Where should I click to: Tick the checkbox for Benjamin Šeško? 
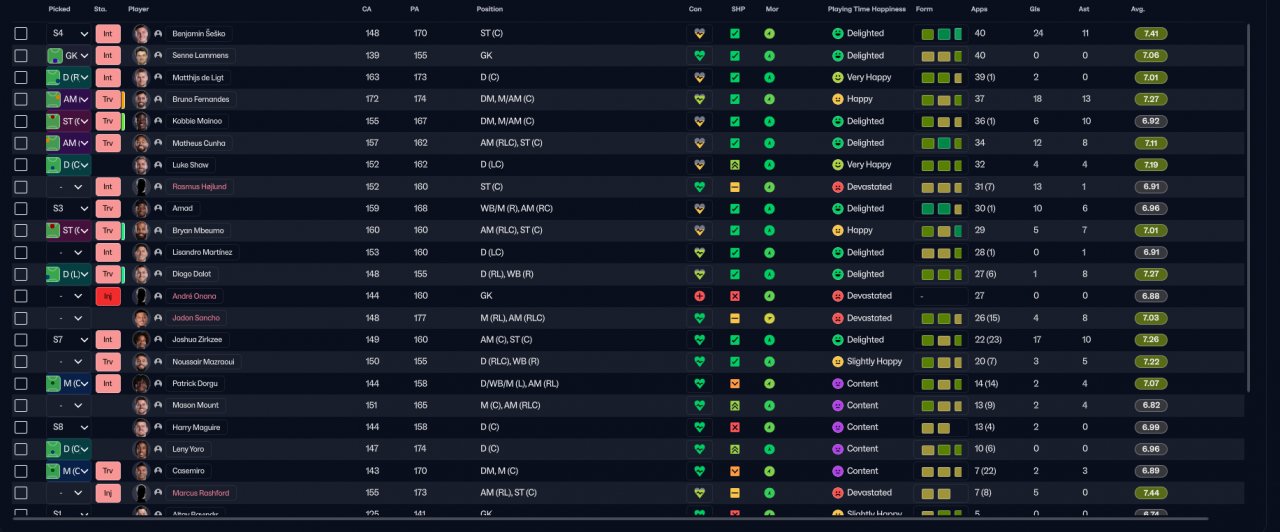click(21, 33)
